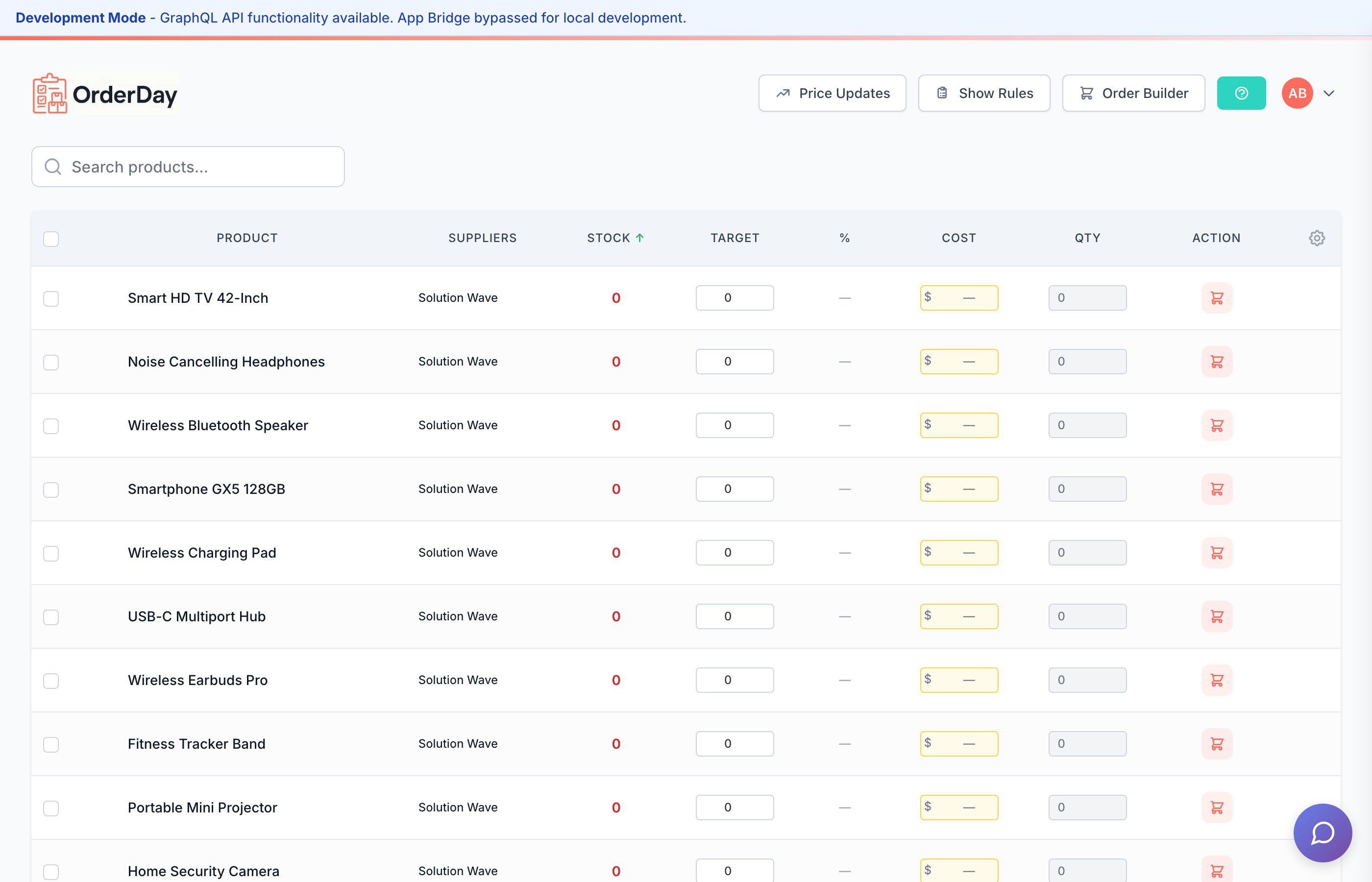The width and height of the screenshot is (1372, 882).
Task: Click the OrderDay clipboard logo
Action: click(x=50, y=94)
